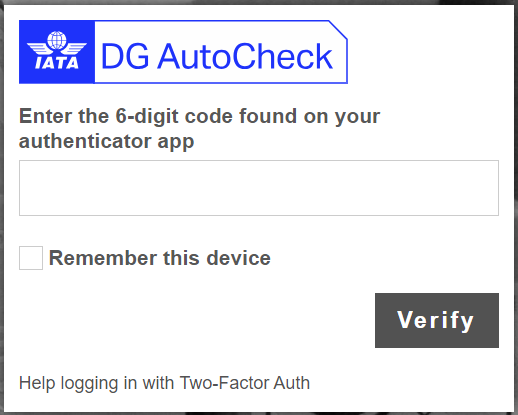
Task: Enable remembering this device
Action: 31,258
